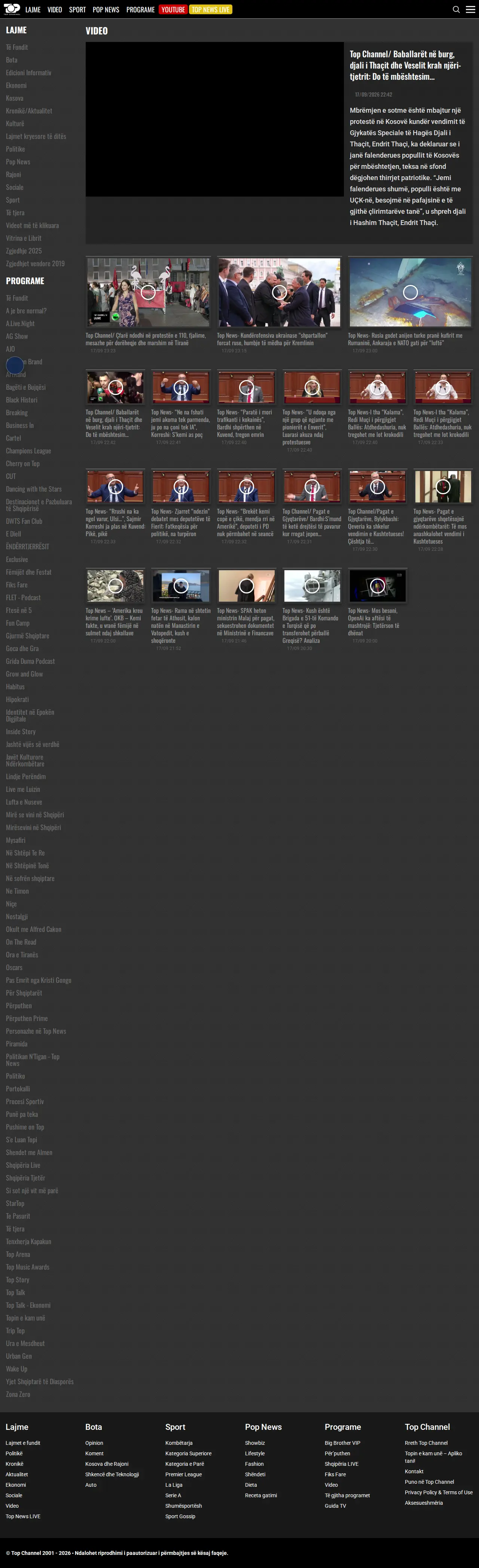Open Big Brother VIP footer link
The width and height of the screenshot is (479, 1568).
(x=343, y=1443)
